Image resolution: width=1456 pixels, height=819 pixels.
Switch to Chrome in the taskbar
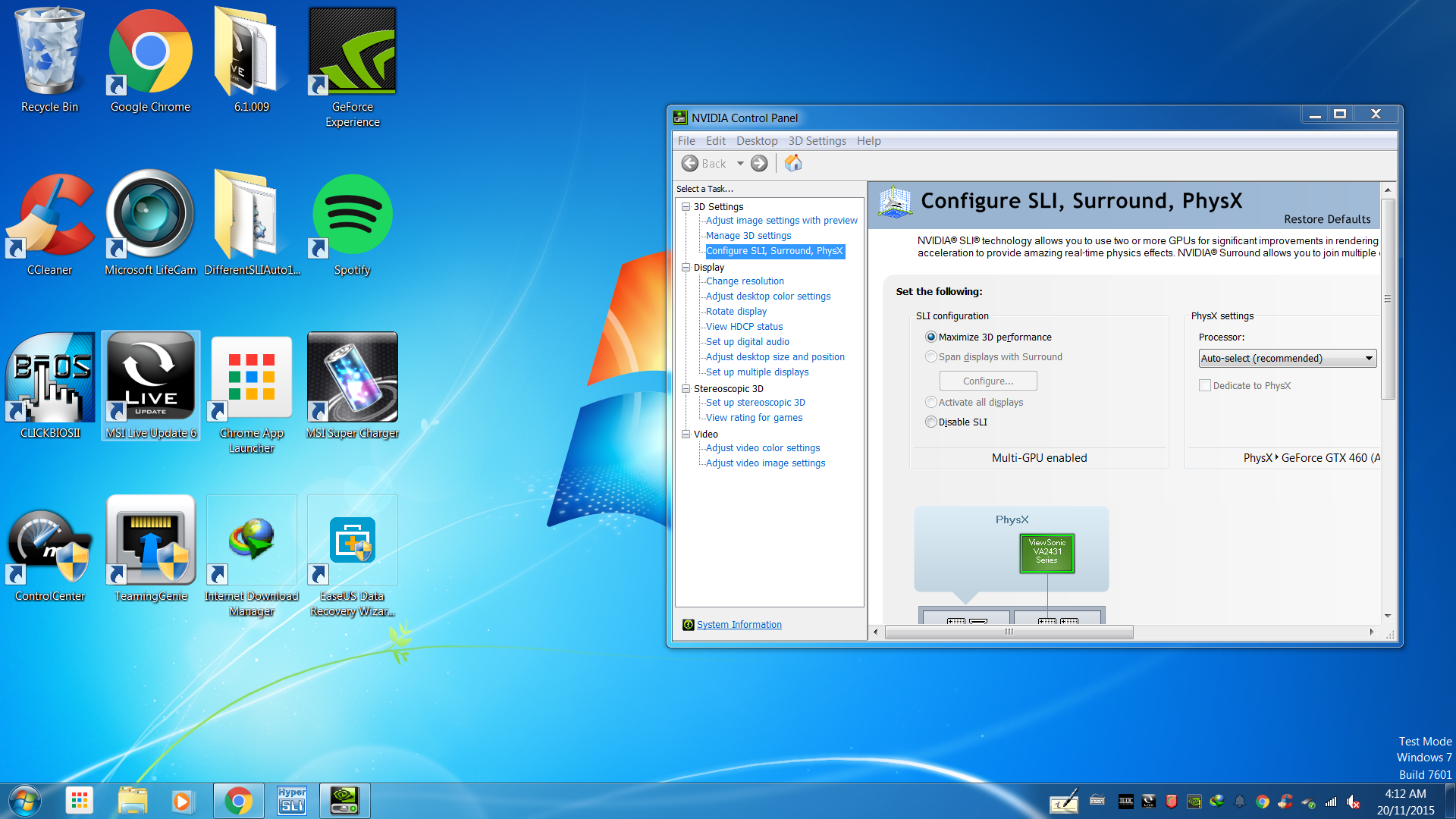coord(239,801)
